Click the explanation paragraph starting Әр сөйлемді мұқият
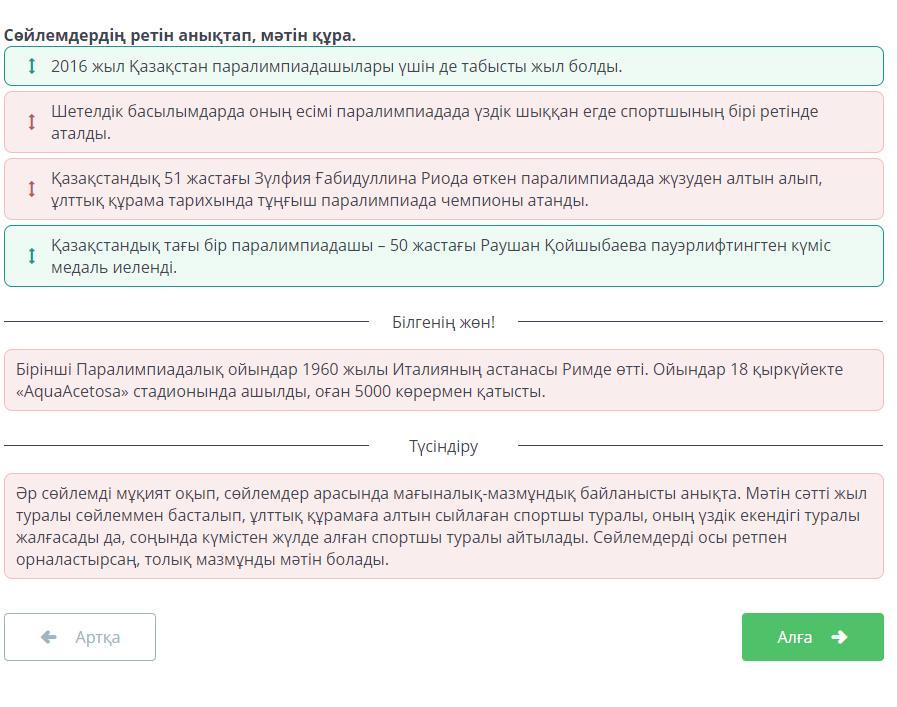Image resolution: width=897 pixels, height=707 pixels. click(x=443, y=526)
